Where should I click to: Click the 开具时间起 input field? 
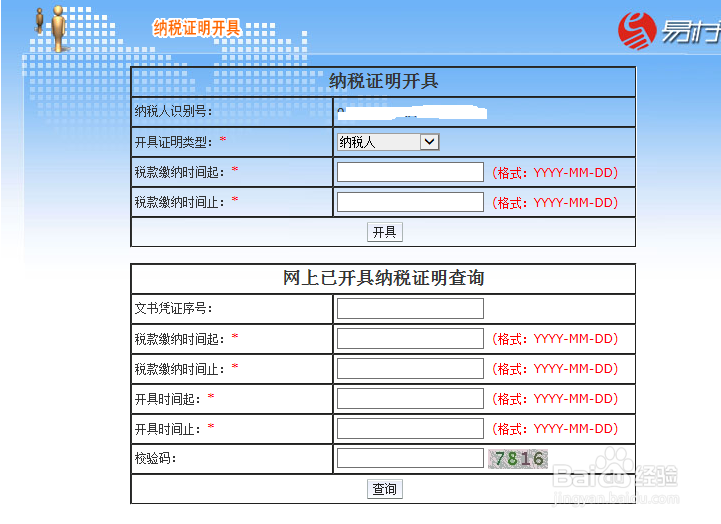pyautogui.click(x=410, y=399)
